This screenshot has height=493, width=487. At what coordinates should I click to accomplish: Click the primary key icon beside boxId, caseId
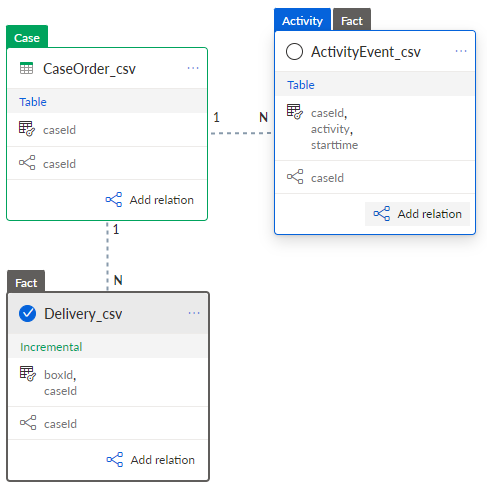coord(28,374)
